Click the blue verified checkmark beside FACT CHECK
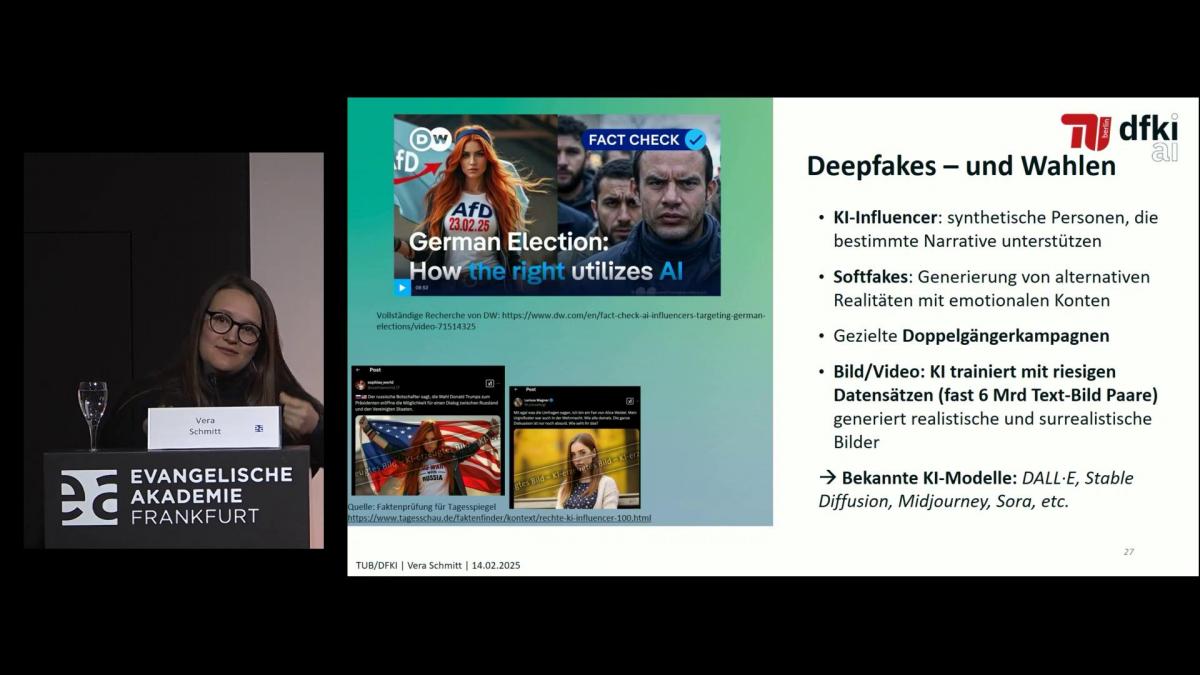The image size is (1200, 675). point(695,140)
